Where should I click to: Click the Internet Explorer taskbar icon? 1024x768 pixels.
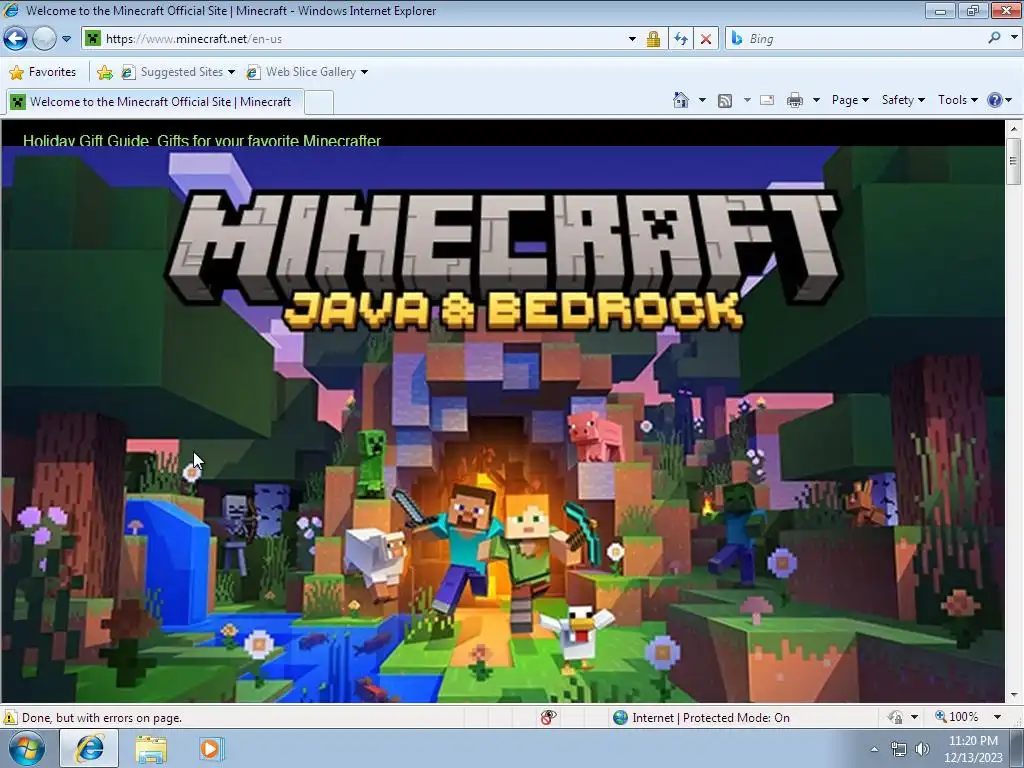coord(89,748)
